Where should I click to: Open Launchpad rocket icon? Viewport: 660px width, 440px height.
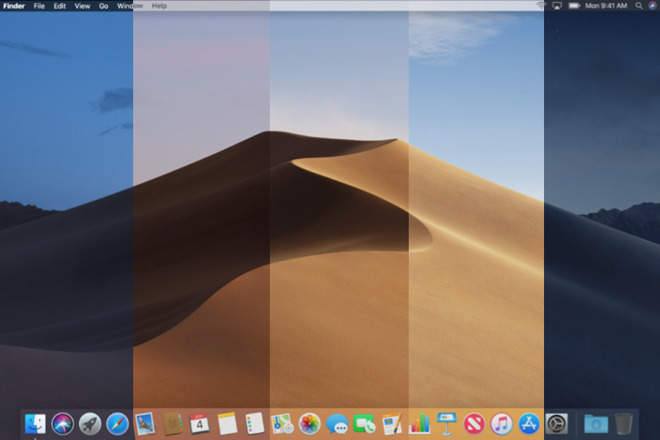point(90,424)
